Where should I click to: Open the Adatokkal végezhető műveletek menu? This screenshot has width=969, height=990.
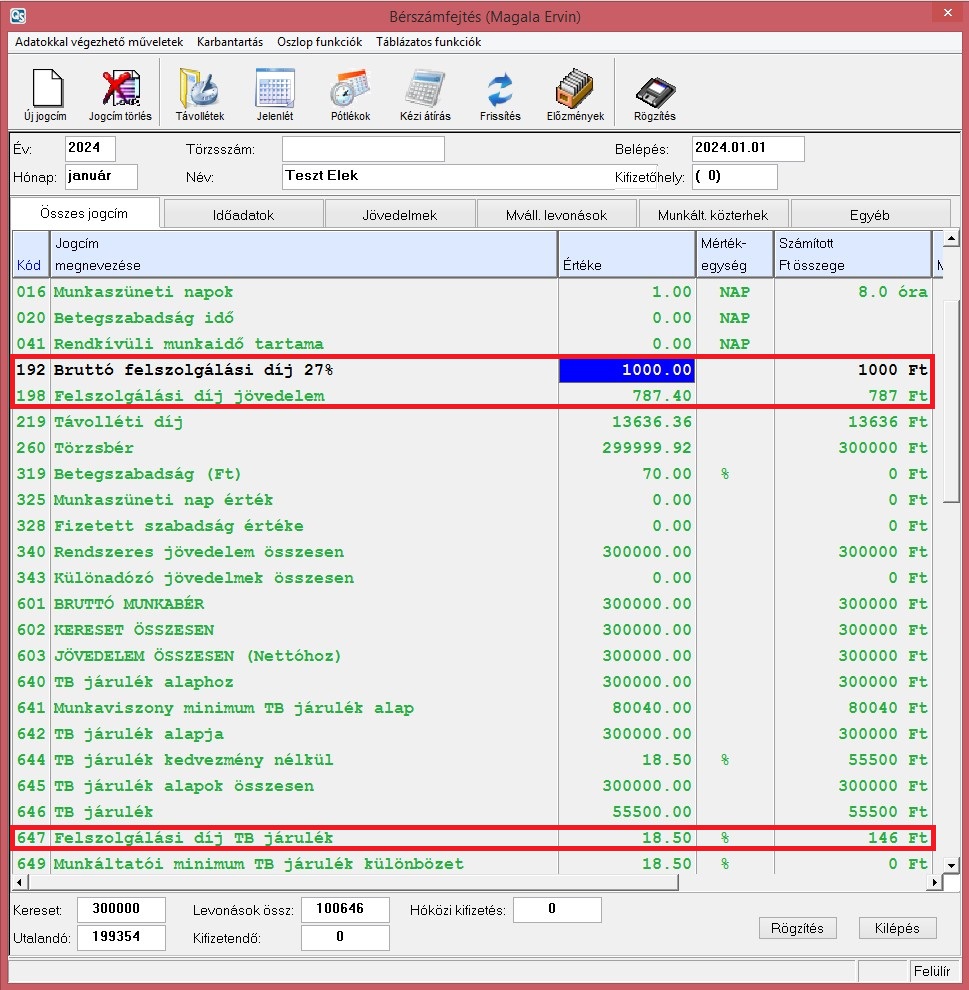click(99, 42)
